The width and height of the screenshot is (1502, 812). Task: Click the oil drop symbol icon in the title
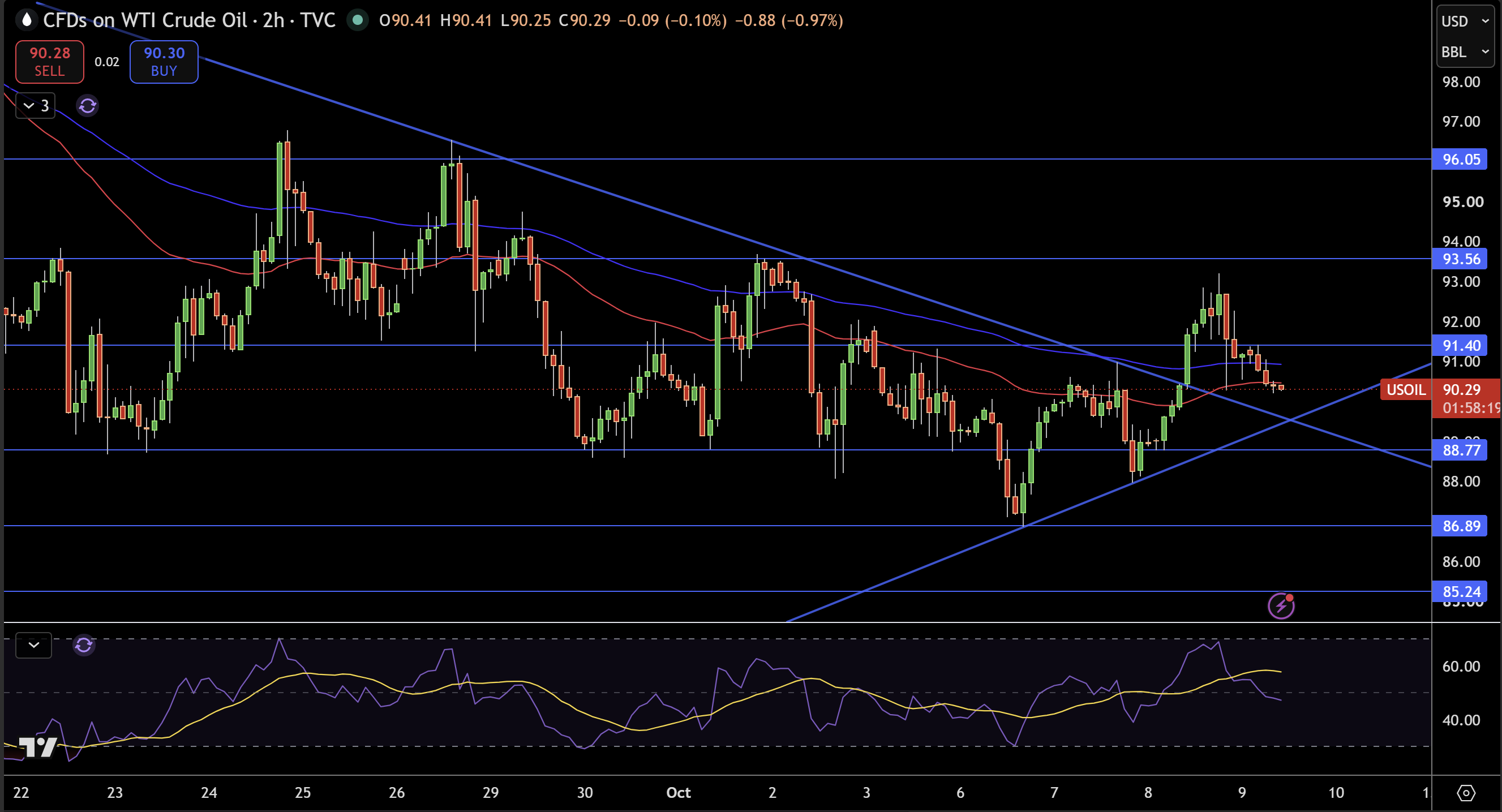25,20
